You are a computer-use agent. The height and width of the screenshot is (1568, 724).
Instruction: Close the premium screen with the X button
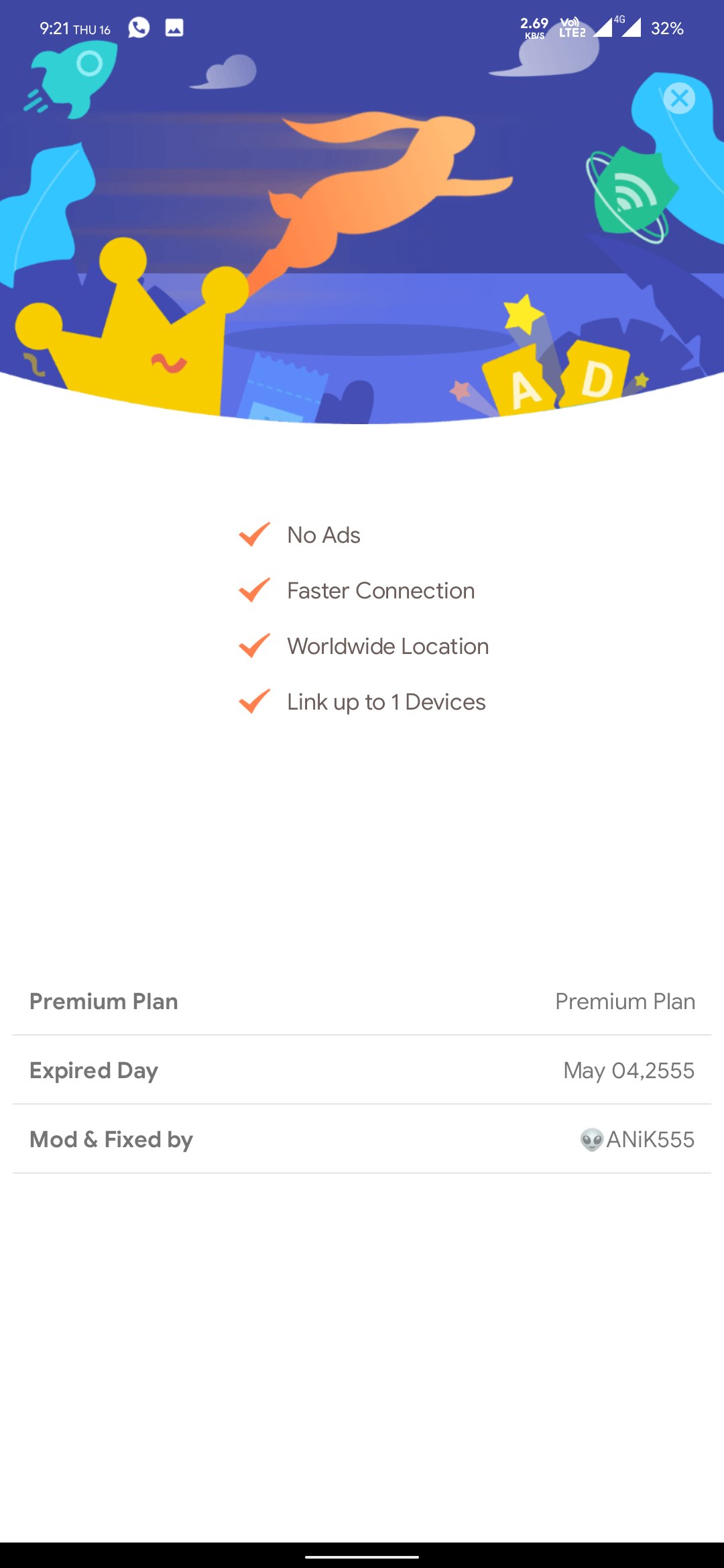pos(679,99)
